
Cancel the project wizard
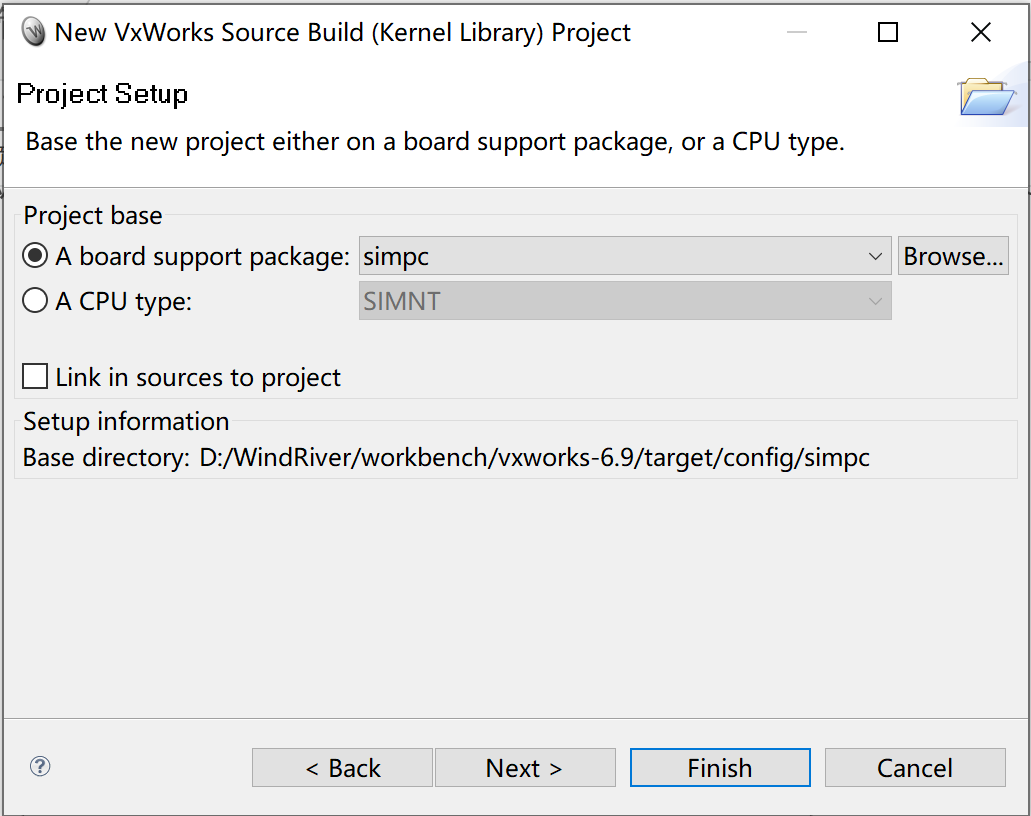(x=914, y=767)
